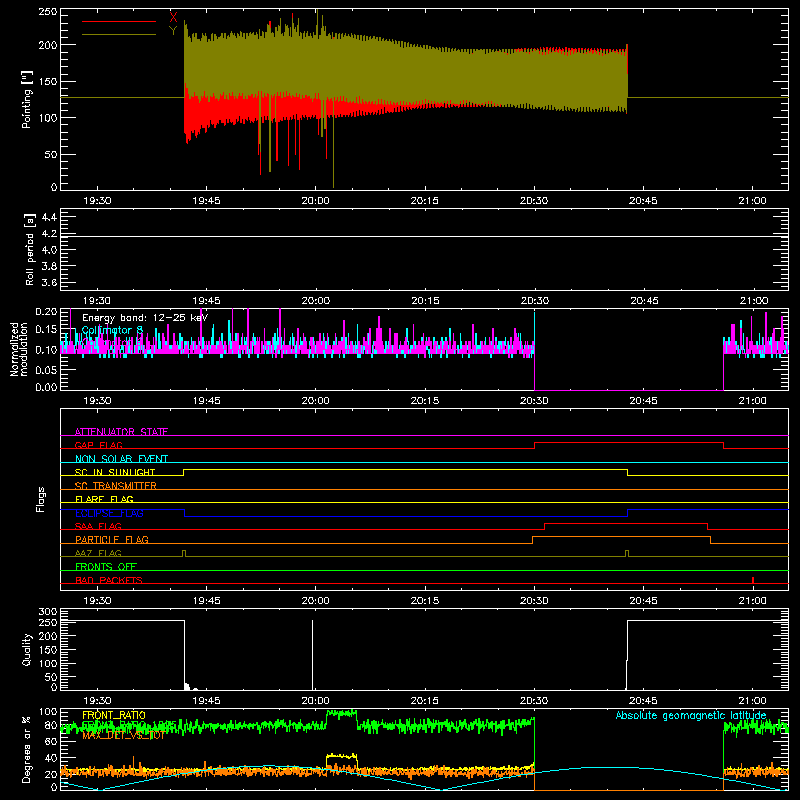Click the 20:15 time label under Roll period plot
This screenshot has height=800, width=800.
coord(424,301)
